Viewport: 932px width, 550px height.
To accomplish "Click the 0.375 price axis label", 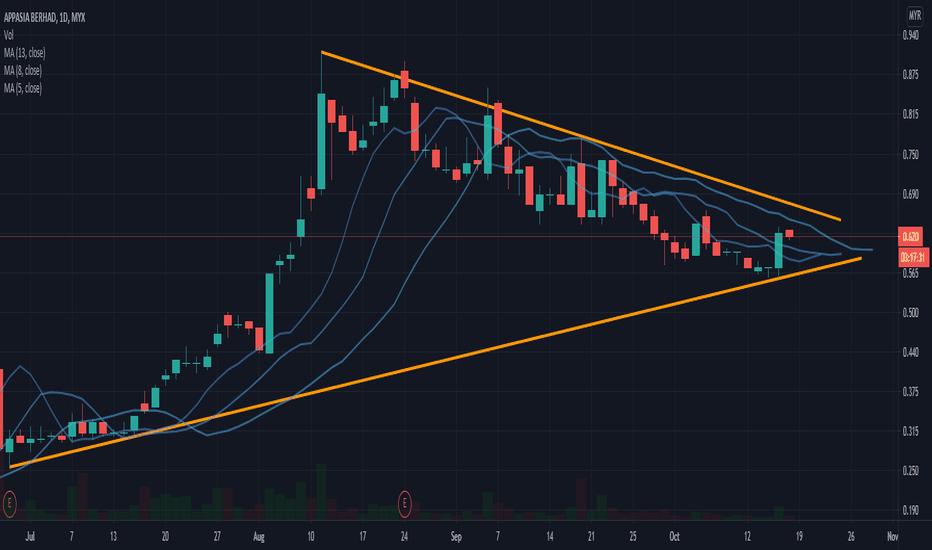I will click(910, 392).
